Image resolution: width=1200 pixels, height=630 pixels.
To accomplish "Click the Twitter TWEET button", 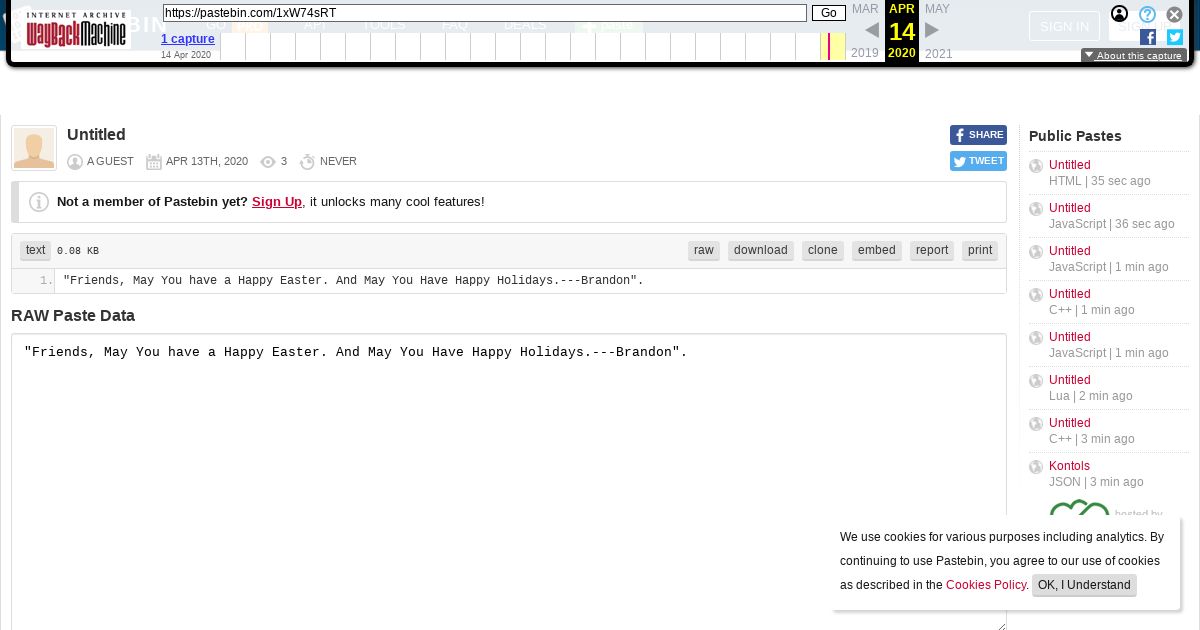I will (978, 161).
